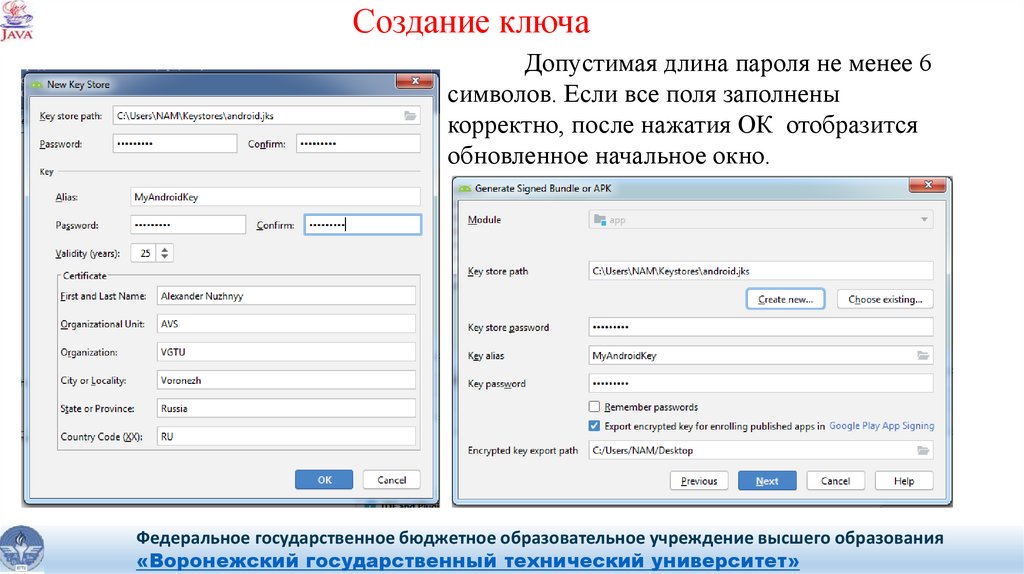Click the Java logo in the slide corner
This screenshot has width=1024, height=574.
coord(16,21)
